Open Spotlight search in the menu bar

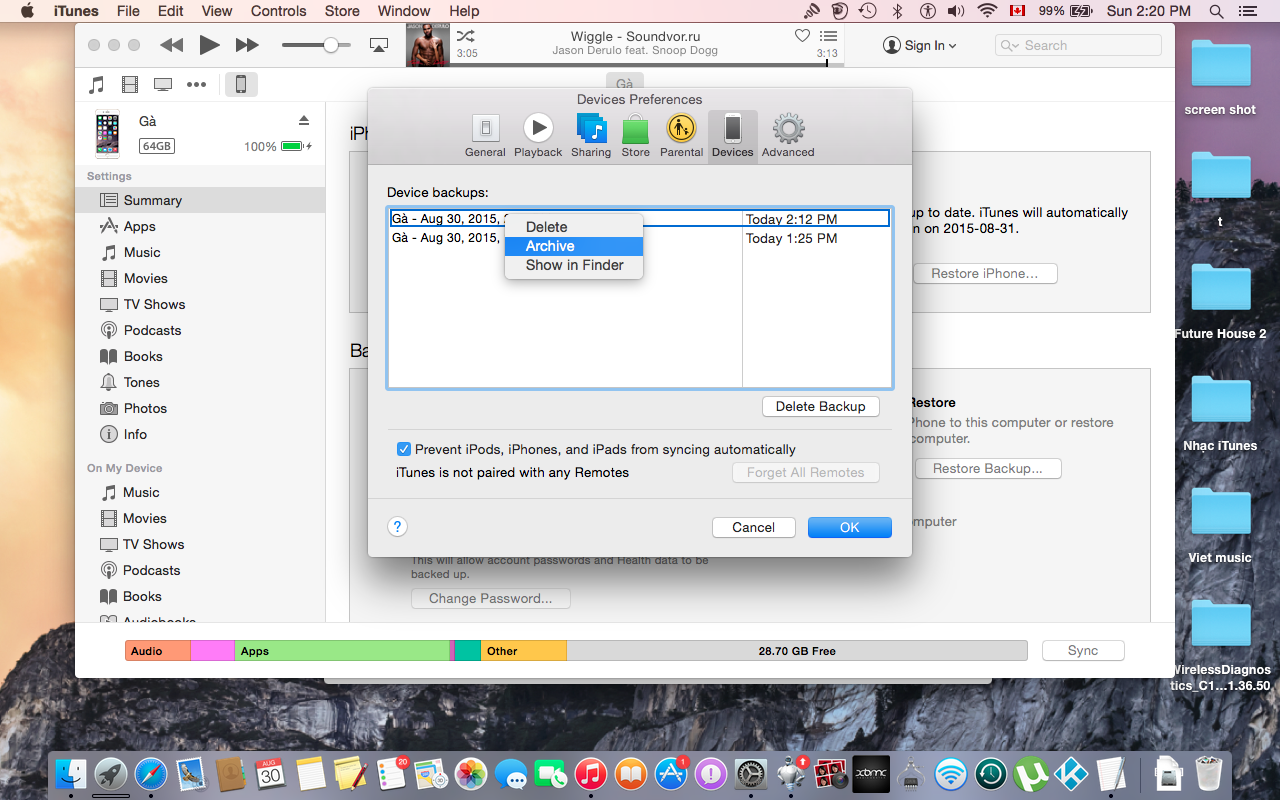(x=1216, y=11)
